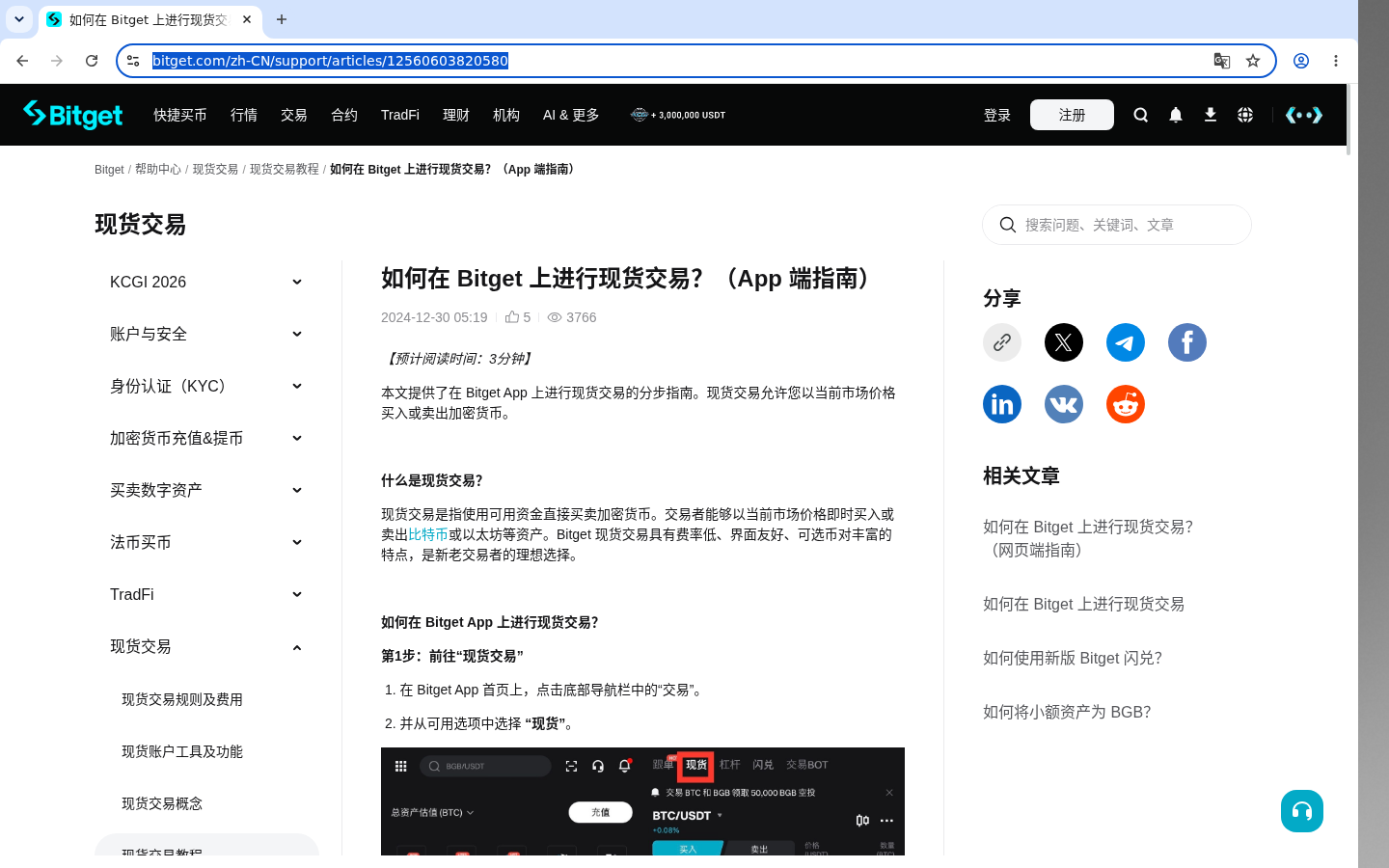
Task: Open Chrome three-dot menu
Action: coord(1336,61)
